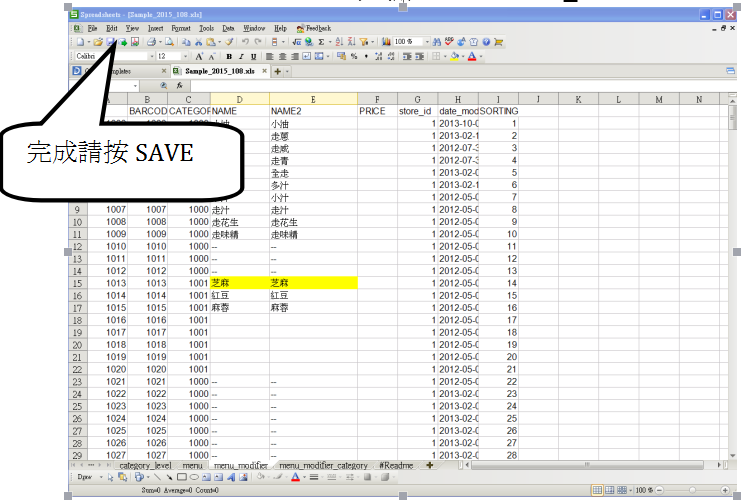Viewport: 750px width, 500px height.
Task: Click the formula bar input field
Action: pos(459,86)
